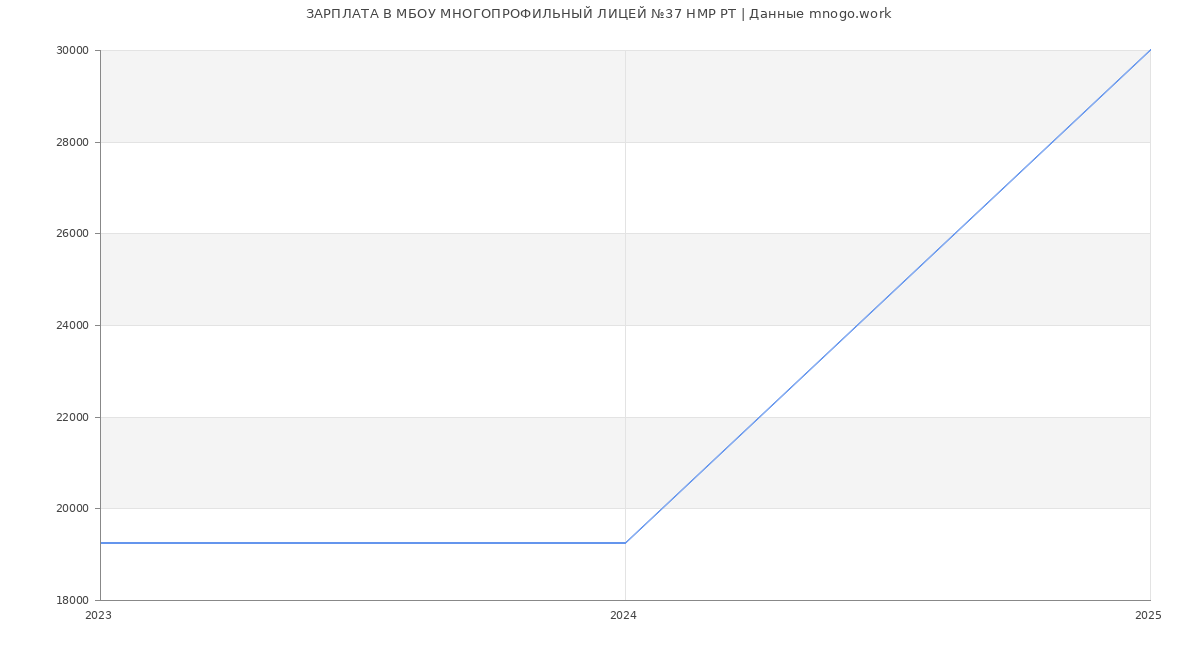Click the rising blue line segment
Screen dimensions: 1200x650
(x=888, y=296)
